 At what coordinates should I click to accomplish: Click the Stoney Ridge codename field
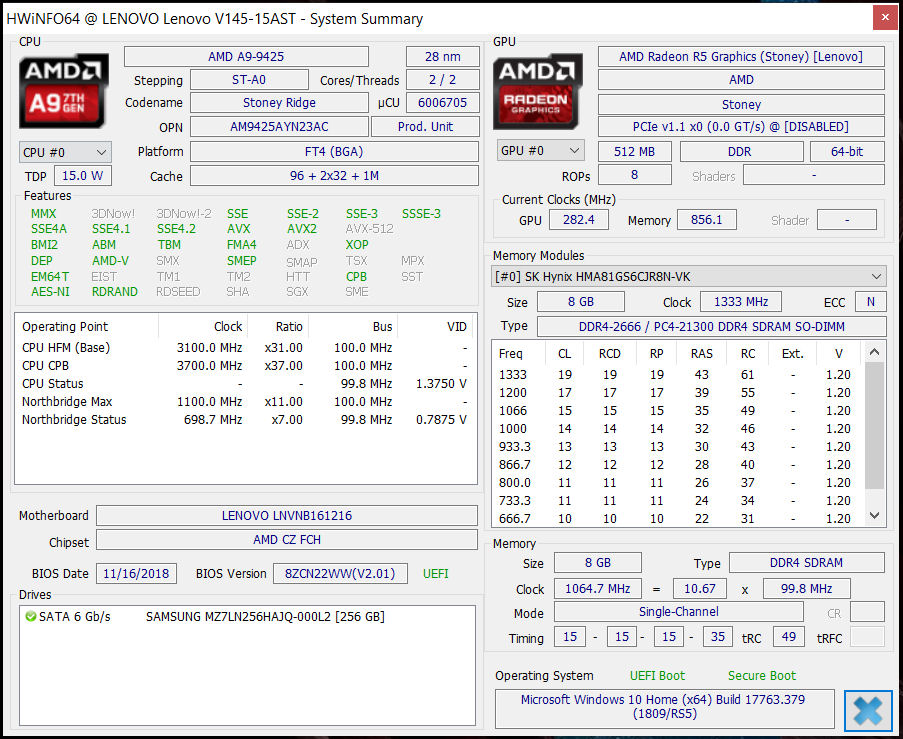tap(279, 103)
